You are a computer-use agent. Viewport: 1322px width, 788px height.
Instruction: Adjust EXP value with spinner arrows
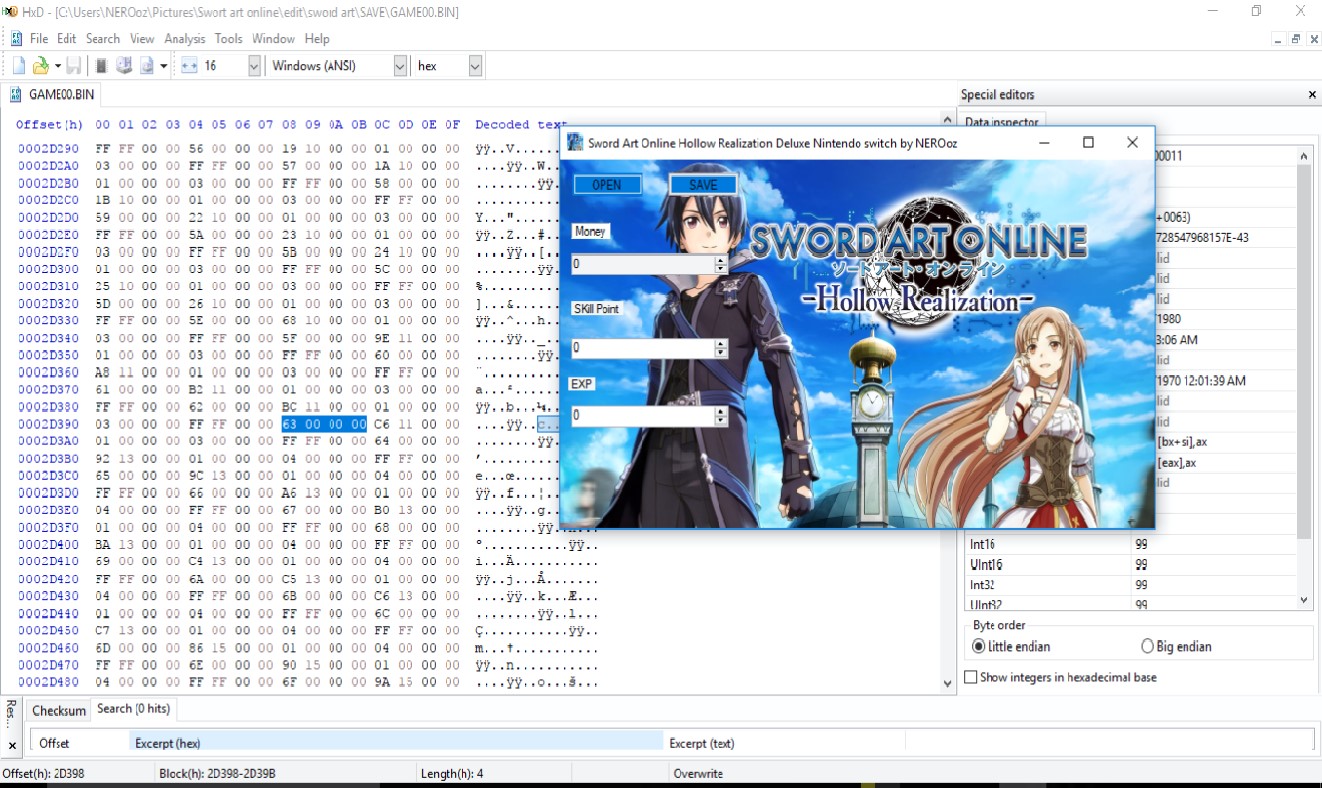click(x=721, y=416)
